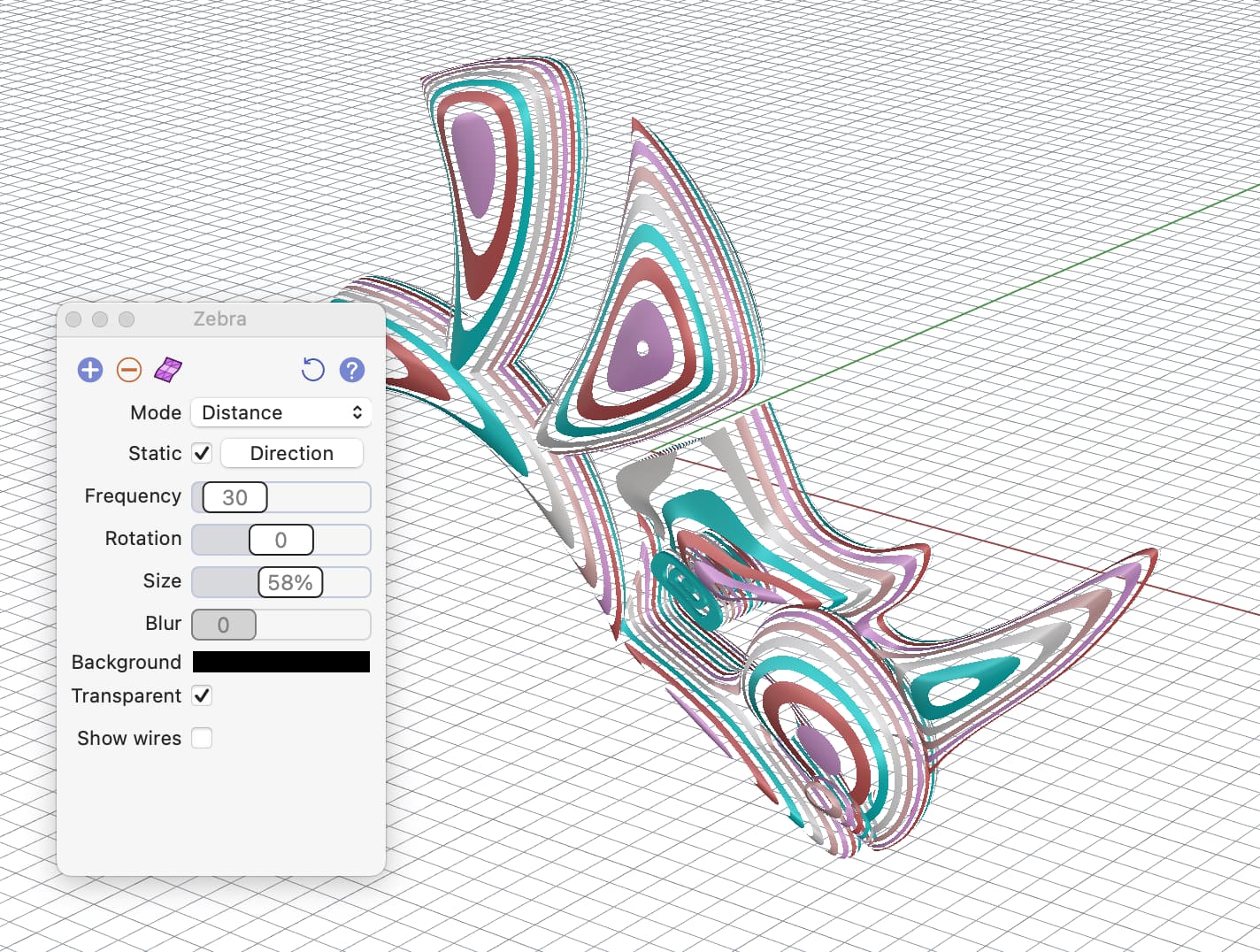This screenshot has height=952, width=1260.
Task: Click the purple surface selection icon
Action: (168, 370)
